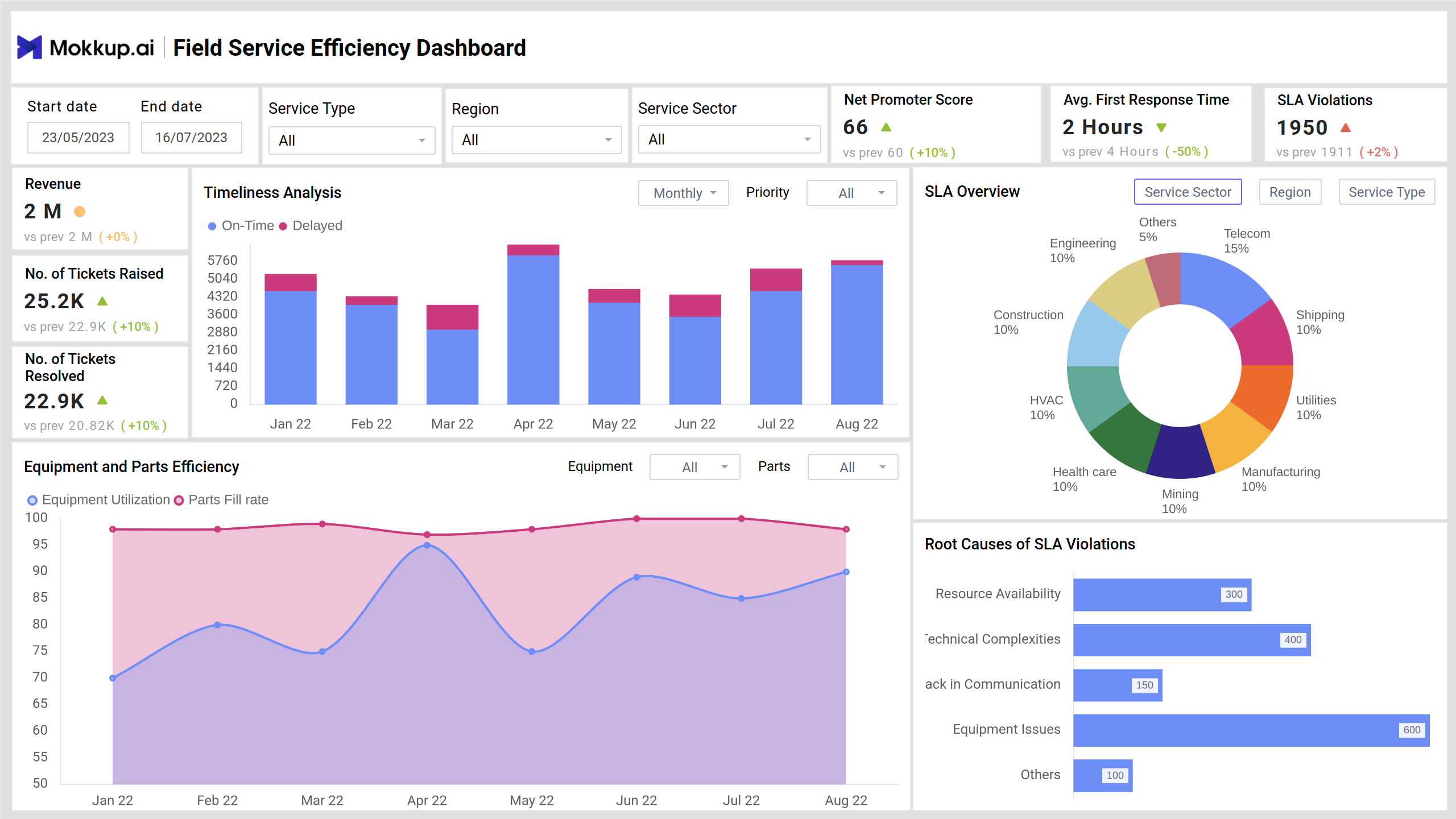
Task: Click the 'vs prev 60 (+10%)' text
Action: coord(899,152)
